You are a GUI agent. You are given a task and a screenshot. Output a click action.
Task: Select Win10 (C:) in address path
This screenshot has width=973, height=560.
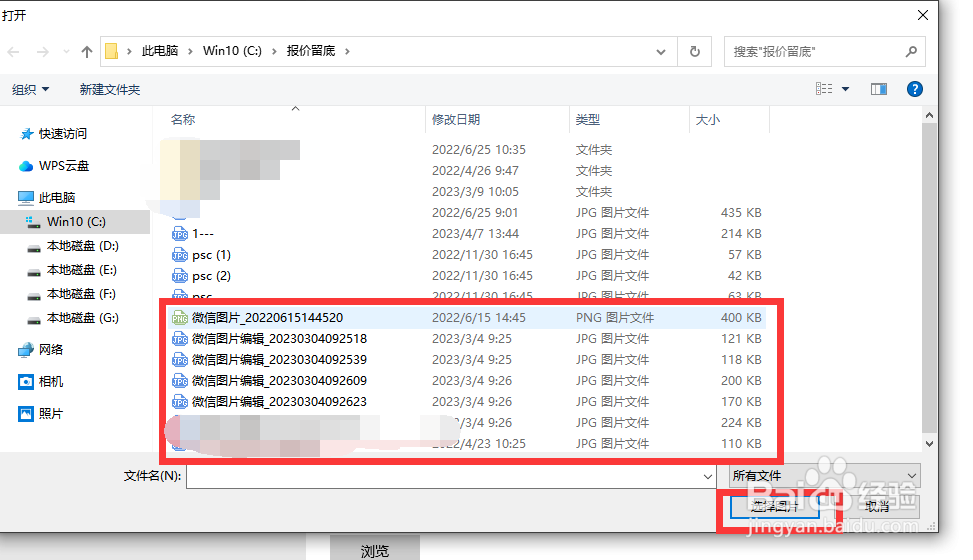coord(232,51)
